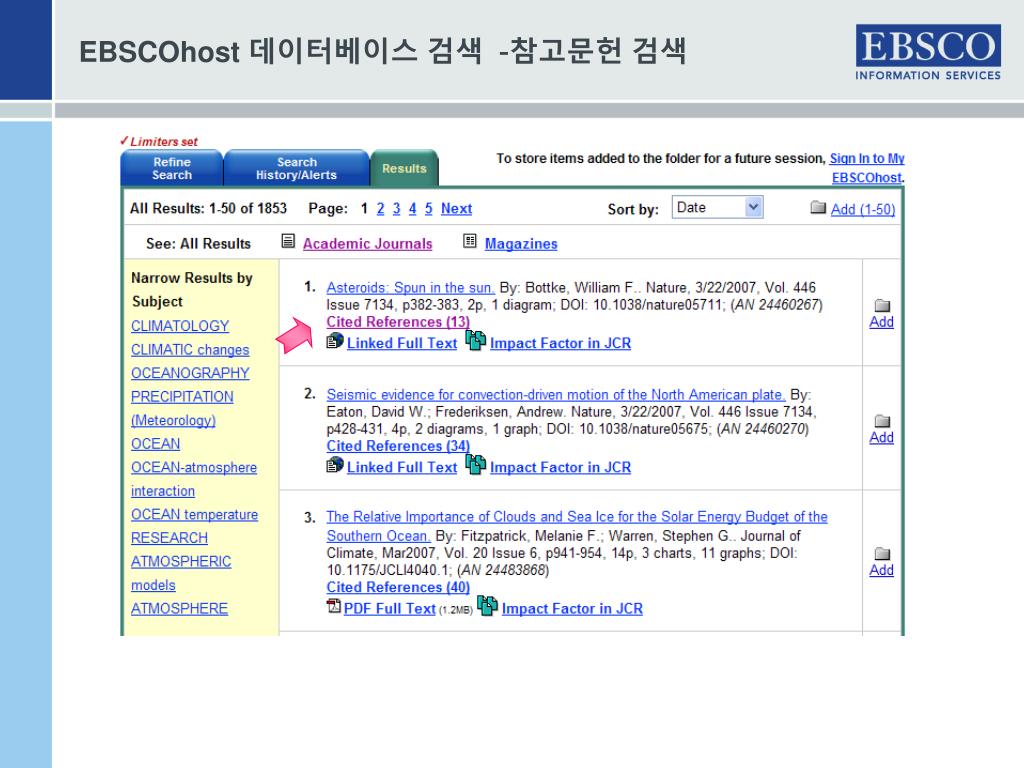Open Impact Factor in JCR for Seismic article
This screenshot has height=768, width=1024.
pyautogui.click(x=560, y=467)
